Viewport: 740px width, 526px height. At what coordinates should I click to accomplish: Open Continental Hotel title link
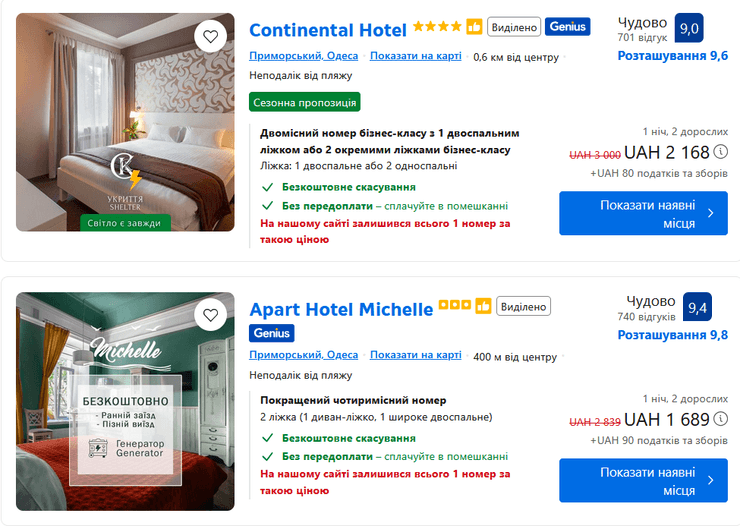(327, 30)
